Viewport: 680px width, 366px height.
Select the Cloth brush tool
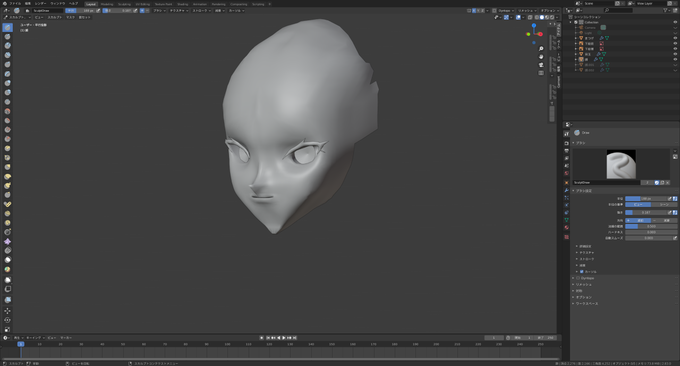[x=7, y=242]
